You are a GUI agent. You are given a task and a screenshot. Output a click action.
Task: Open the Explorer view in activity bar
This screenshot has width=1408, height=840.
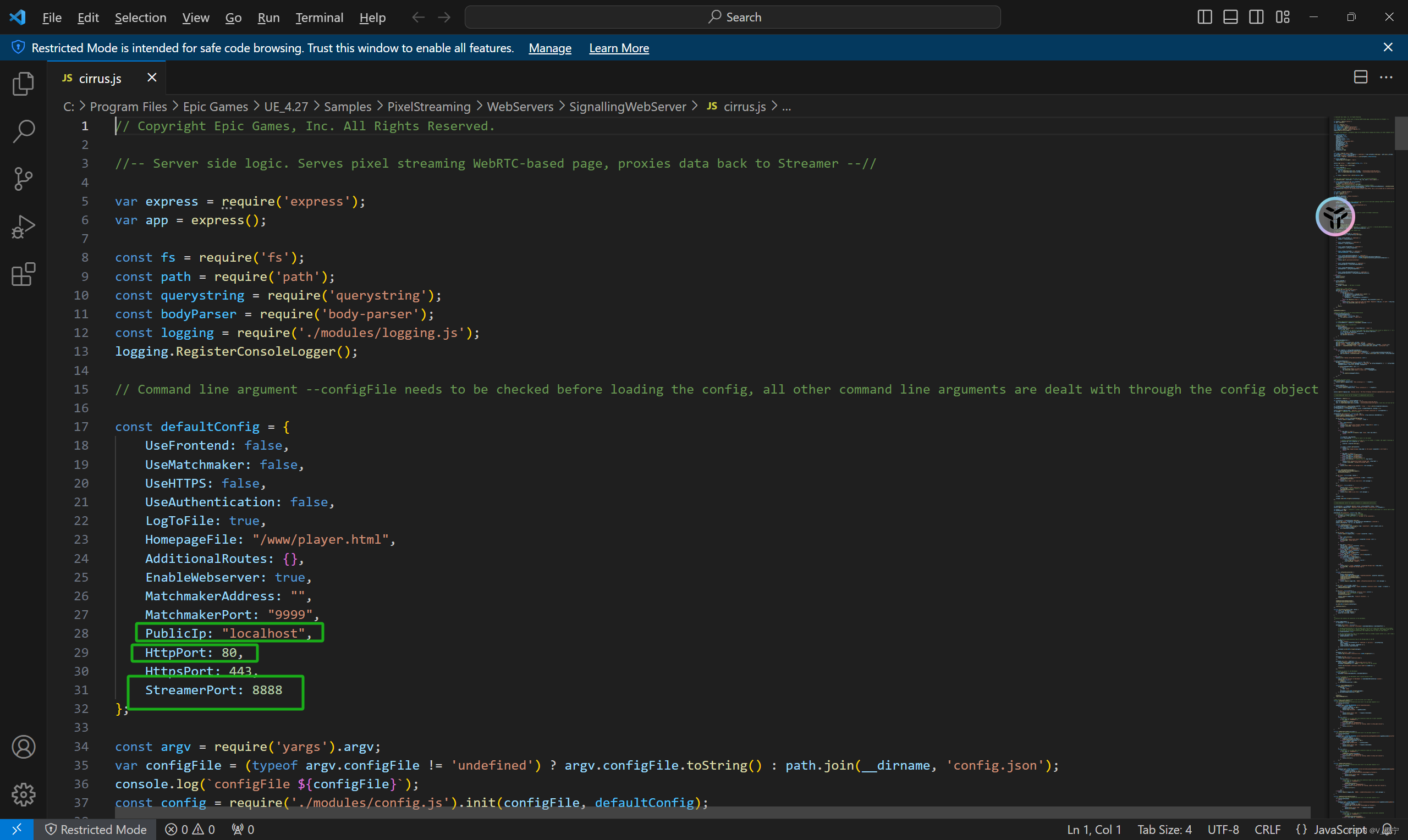tap(23, 84)
